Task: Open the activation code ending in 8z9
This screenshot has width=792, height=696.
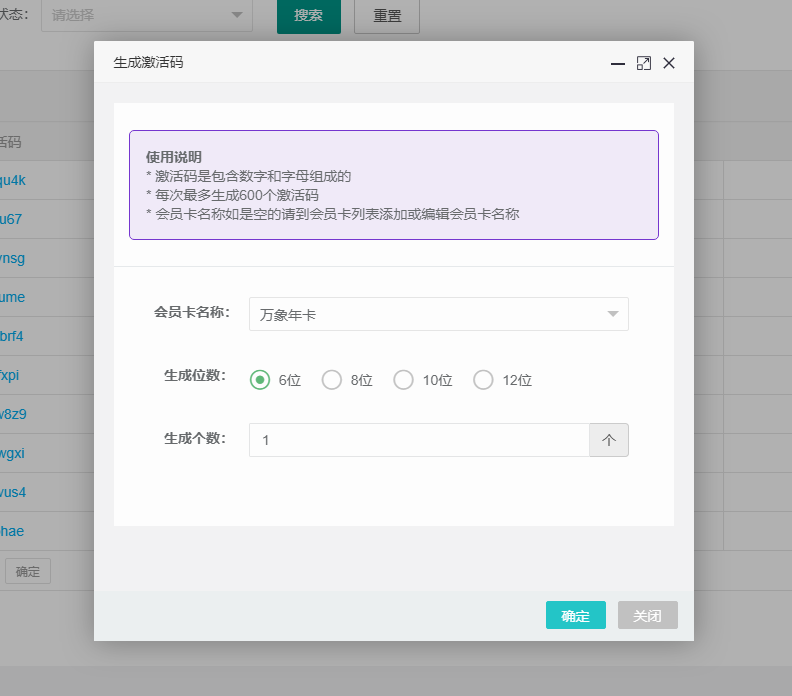Action: tap(13, 414)
